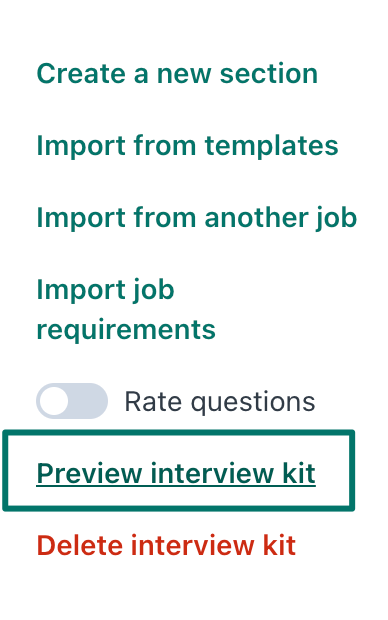Remove this interview kit
The height and width of the screenshot is (620, 388).
tap(166, 545)
